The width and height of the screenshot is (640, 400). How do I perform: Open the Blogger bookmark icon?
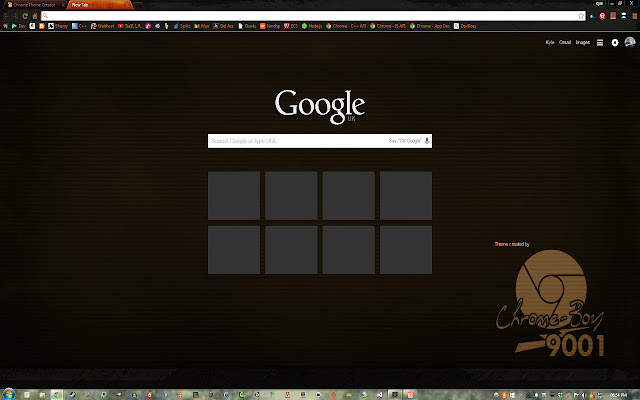(42, 26)
